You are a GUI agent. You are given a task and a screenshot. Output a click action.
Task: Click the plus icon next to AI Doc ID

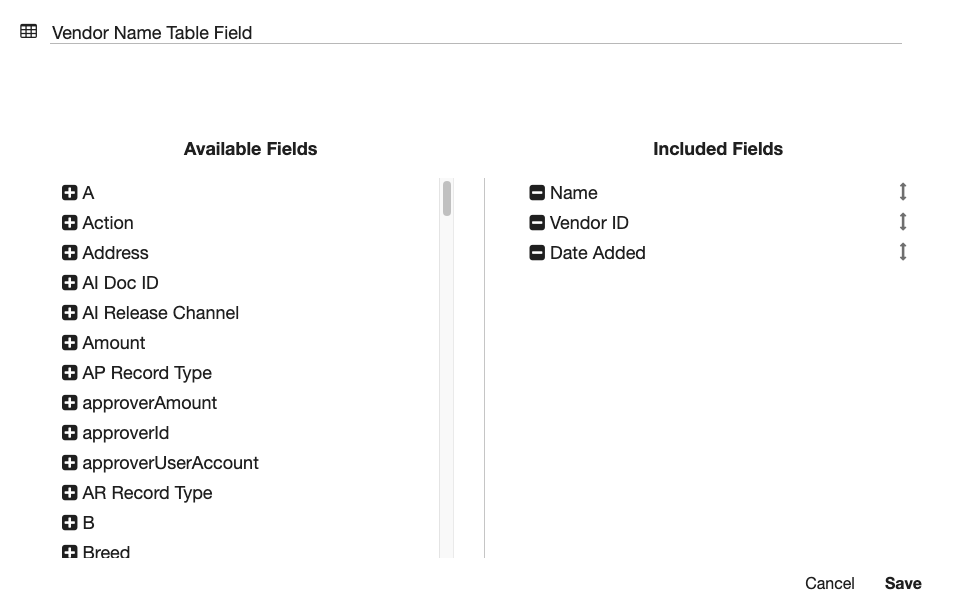tap(68, 283)
